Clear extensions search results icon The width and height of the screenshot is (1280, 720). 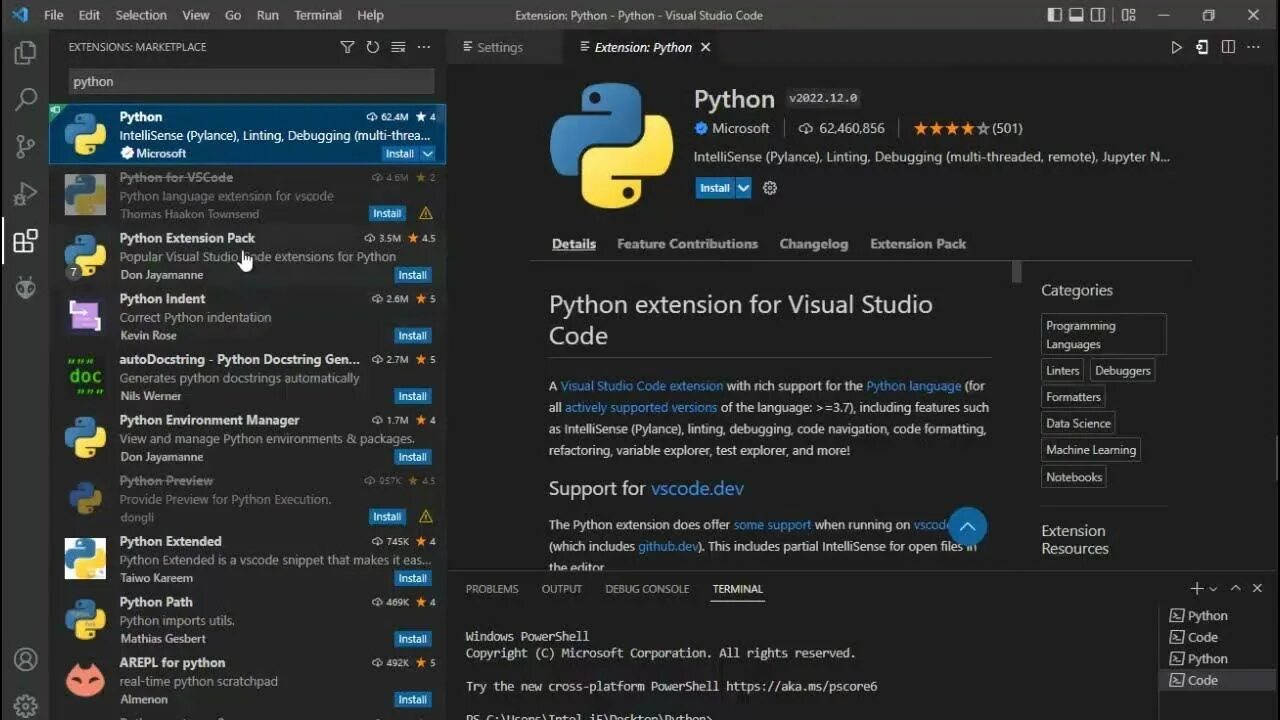coord(398,47)
